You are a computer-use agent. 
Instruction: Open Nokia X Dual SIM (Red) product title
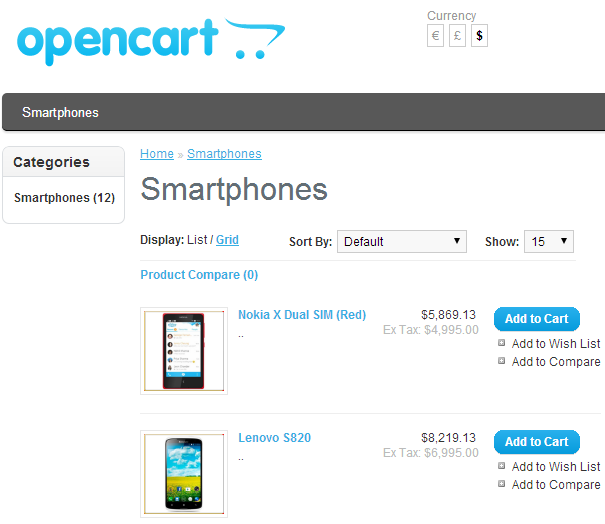pyautogui.click(x=302, y=314)
